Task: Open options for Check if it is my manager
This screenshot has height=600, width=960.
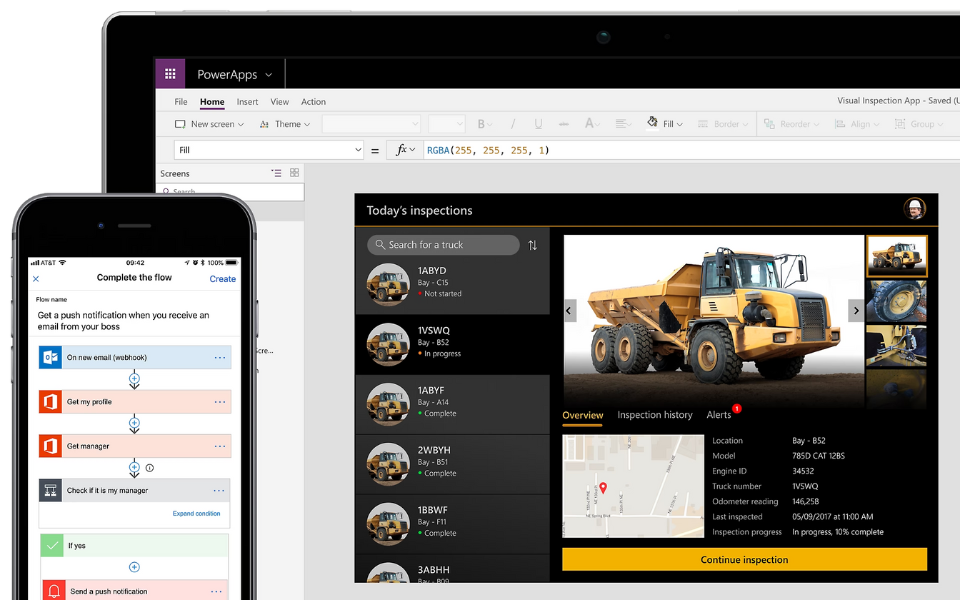Action: click(x=219, y=490)
